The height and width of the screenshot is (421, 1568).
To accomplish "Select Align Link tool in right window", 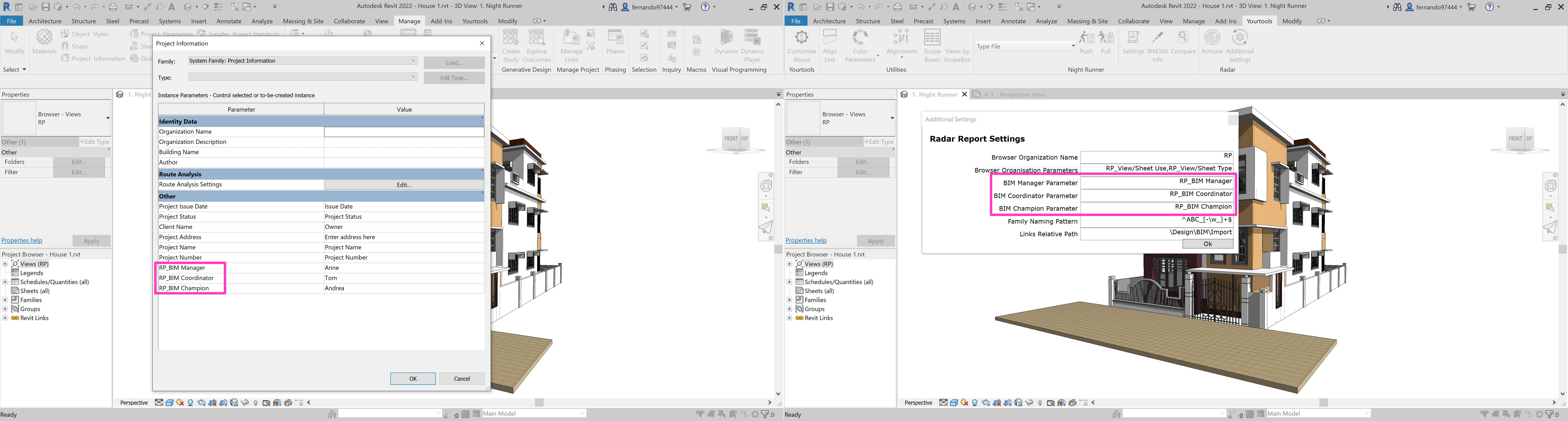I will click(830, 46).
